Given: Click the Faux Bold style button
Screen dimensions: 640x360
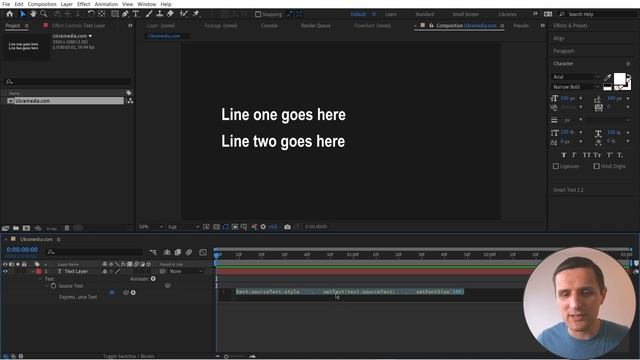Looking at the screenshot, I should [x=564, y=155].
